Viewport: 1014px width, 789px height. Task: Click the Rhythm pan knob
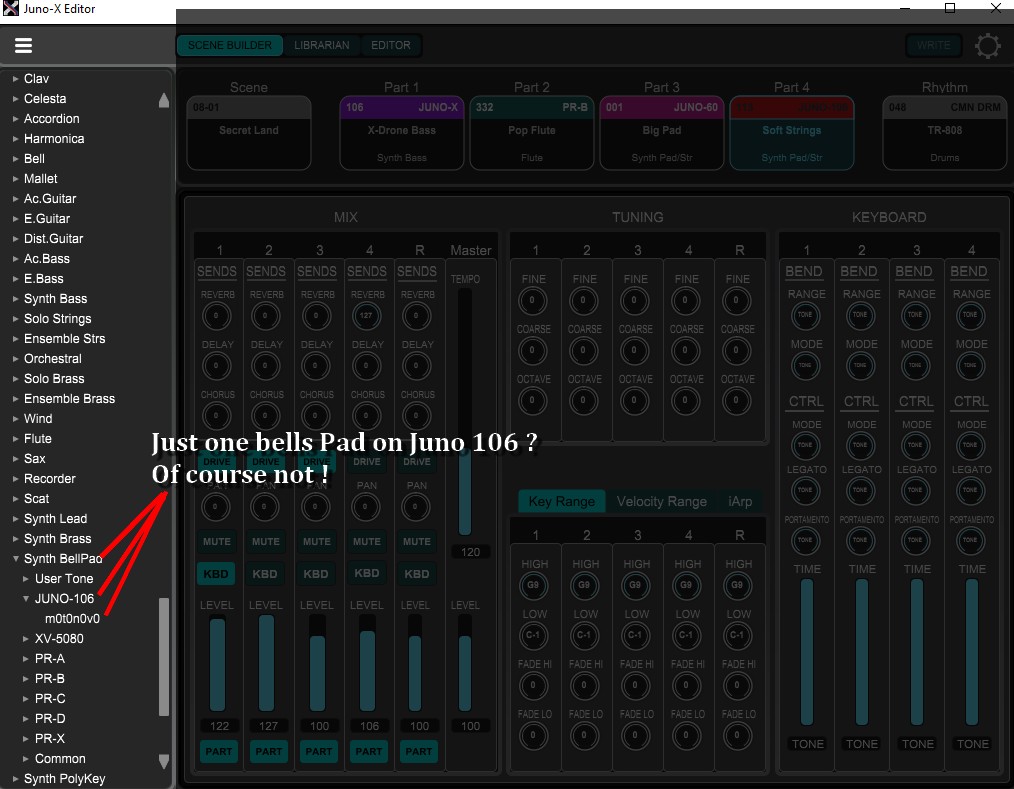pos(416,506)
